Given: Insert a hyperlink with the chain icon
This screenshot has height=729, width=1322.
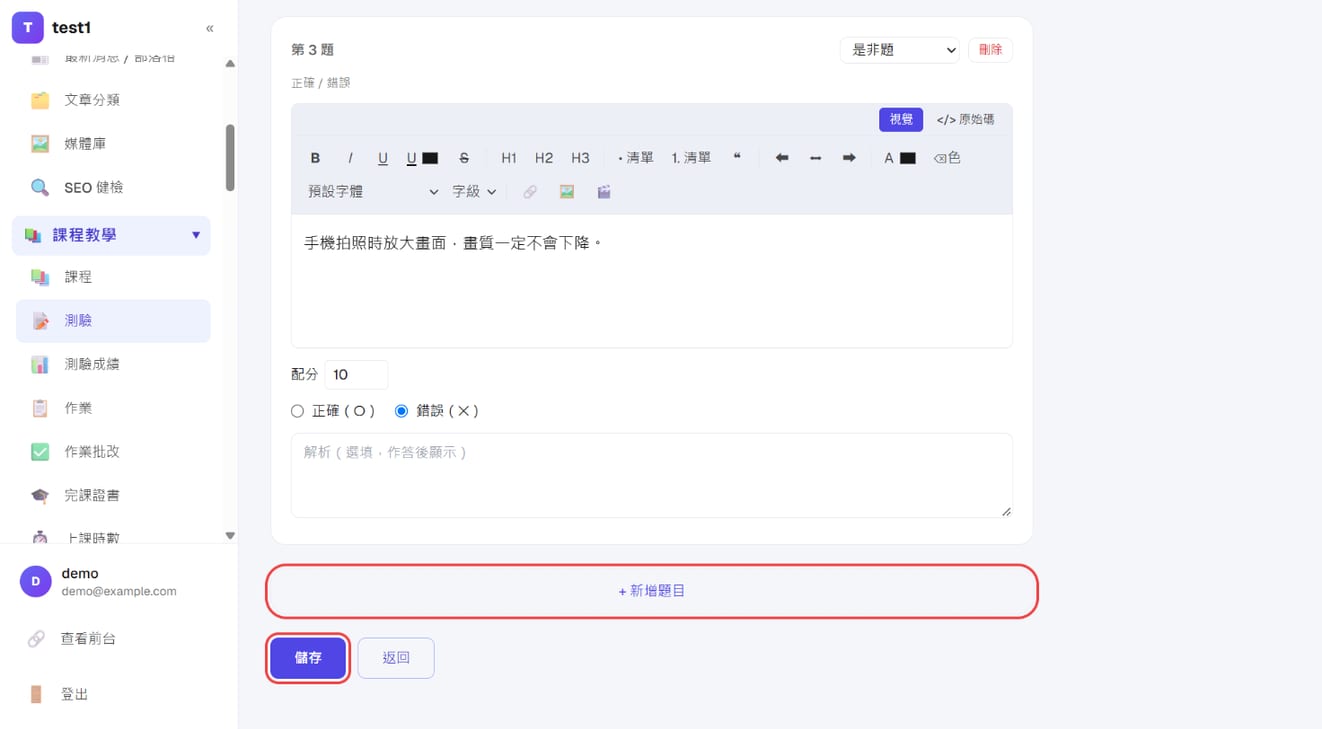Looking at the screenshot, I should [530, 192].
